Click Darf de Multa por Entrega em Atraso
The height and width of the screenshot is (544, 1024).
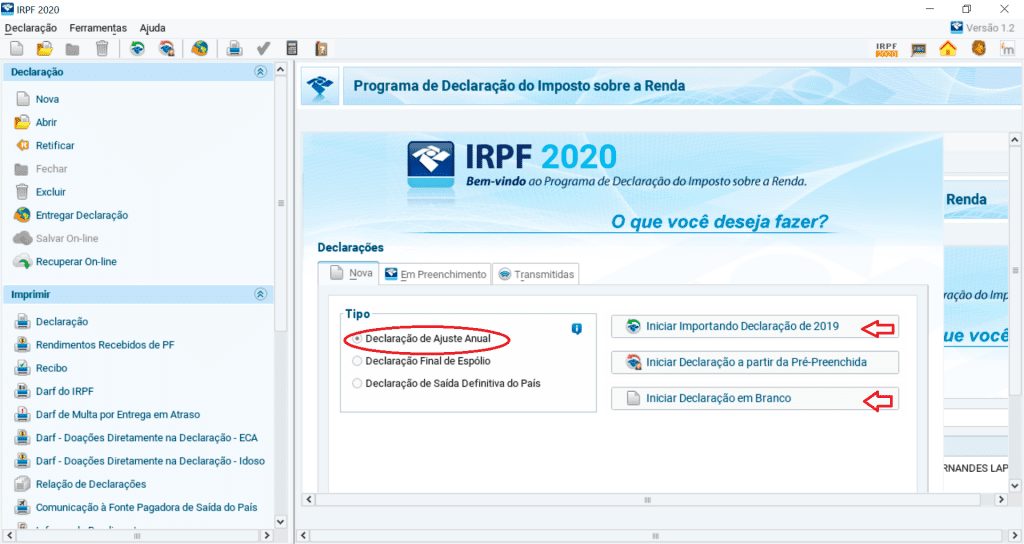tap(118, 415)
